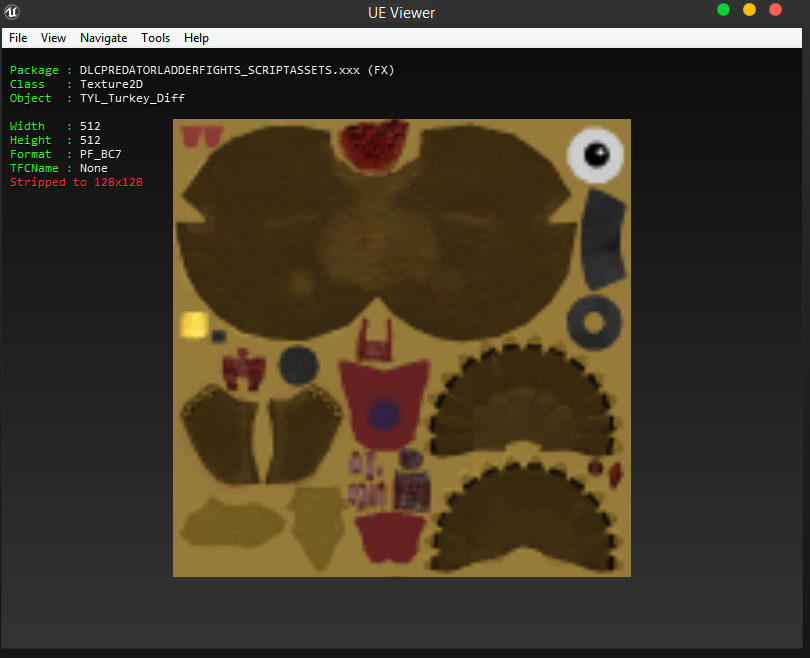Click the eyeball in the turkey texture

pyautogui.click(x=595, y=154)
